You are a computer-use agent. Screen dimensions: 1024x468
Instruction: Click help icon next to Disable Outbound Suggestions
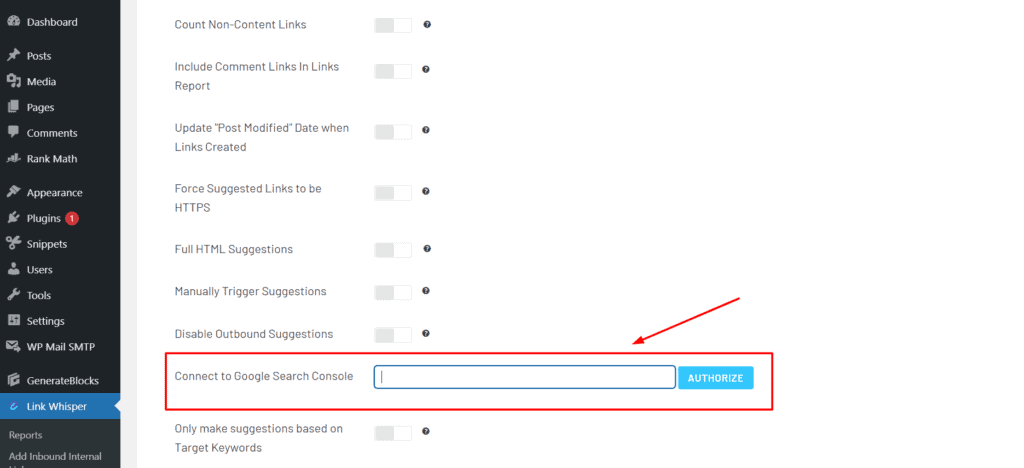(426, 334)
